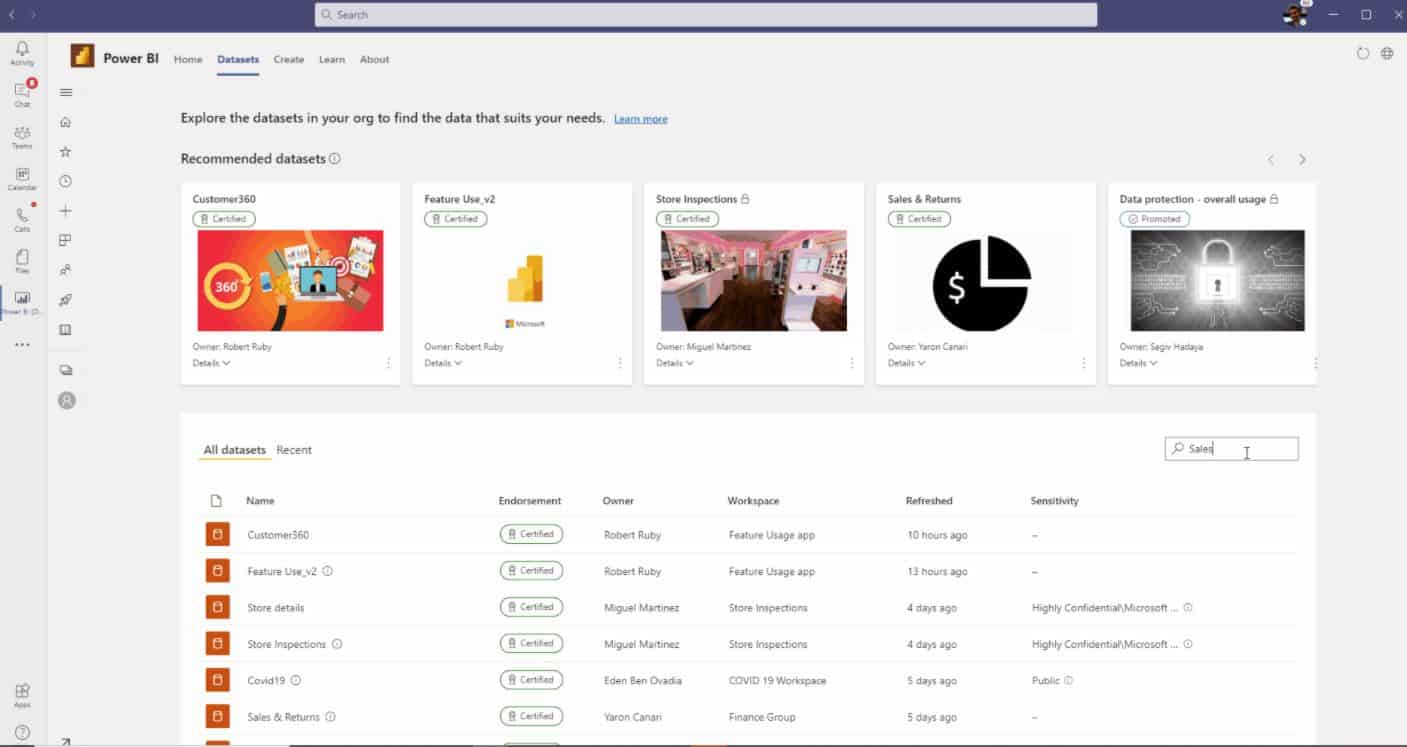Expand Details on Feature Use_v2 card
This screenshot has height=747, width=1407.
point(443,363)
